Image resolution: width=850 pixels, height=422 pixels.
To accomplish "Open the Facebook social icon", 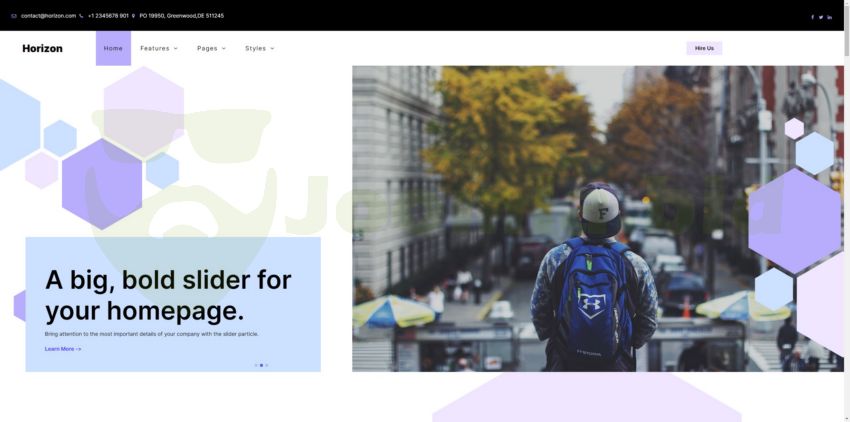I will pyautogui.click(x=812, y=17).
